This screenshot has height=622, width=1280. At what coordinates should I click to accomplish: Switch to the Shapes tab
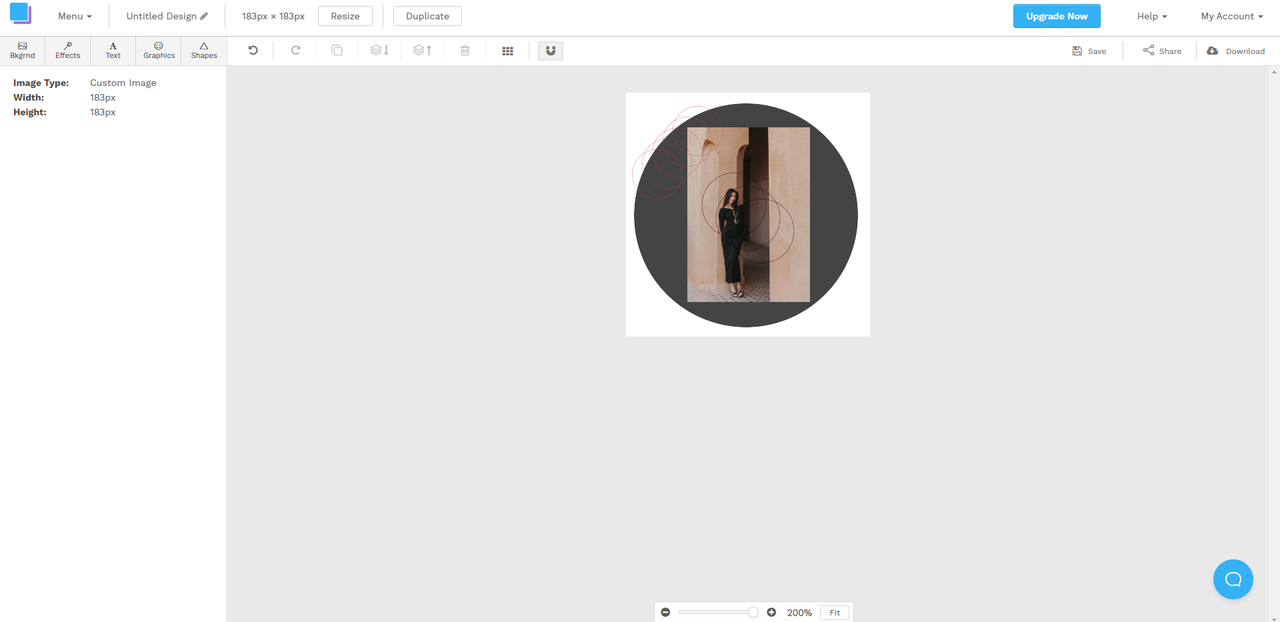tap(204, 51)
